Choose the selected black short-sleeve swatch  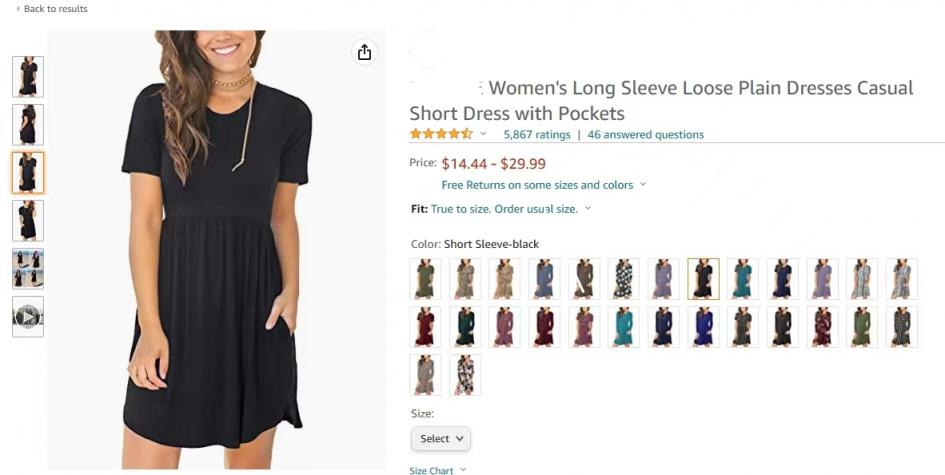click(703, 278)
